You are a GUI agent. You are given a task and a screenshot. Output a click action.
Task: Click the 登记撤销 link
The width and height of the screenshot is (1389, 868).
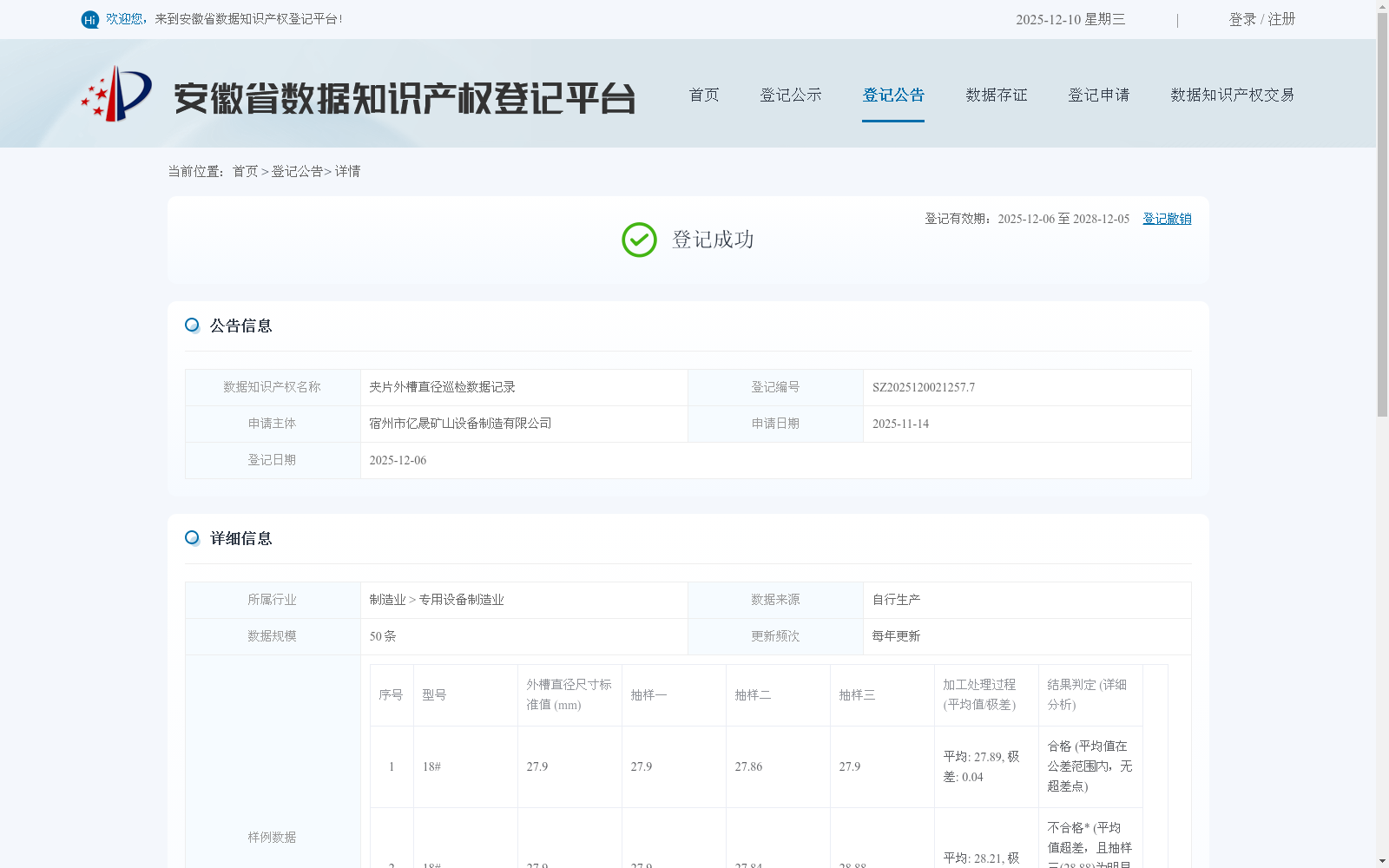(1167, 219)
